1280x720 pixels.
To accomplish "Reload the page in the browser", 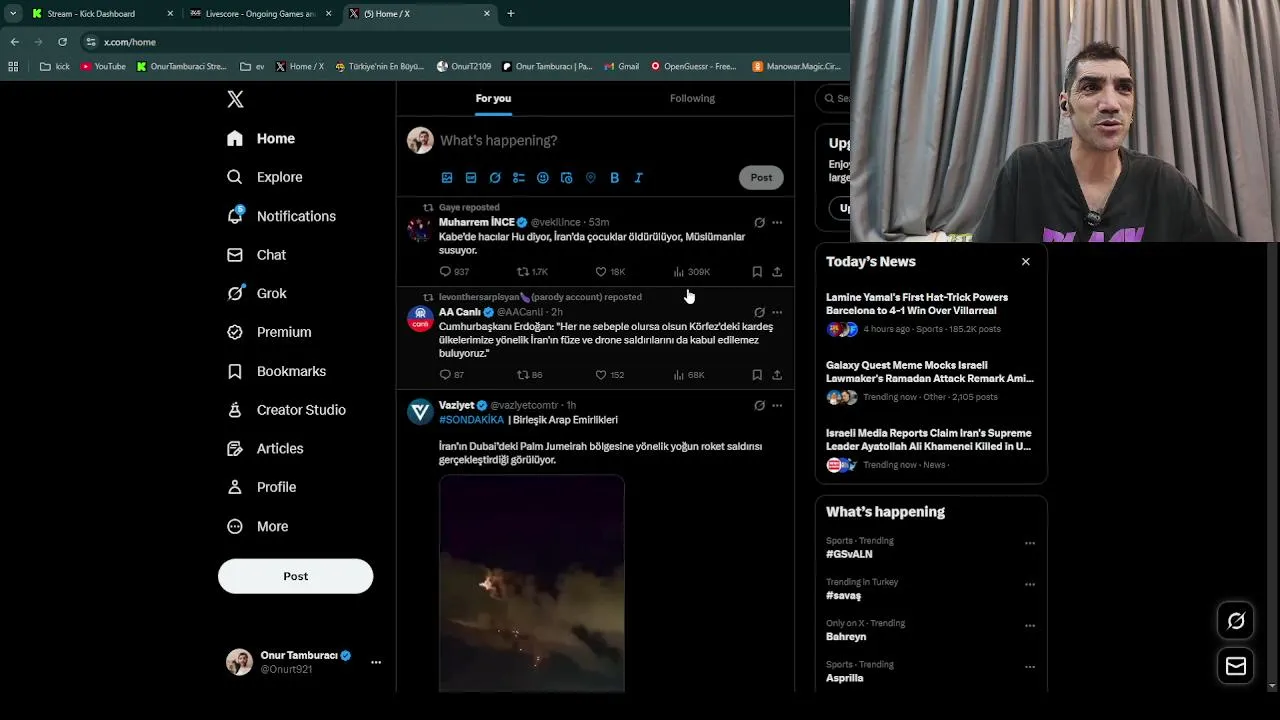I will point(62,42).
